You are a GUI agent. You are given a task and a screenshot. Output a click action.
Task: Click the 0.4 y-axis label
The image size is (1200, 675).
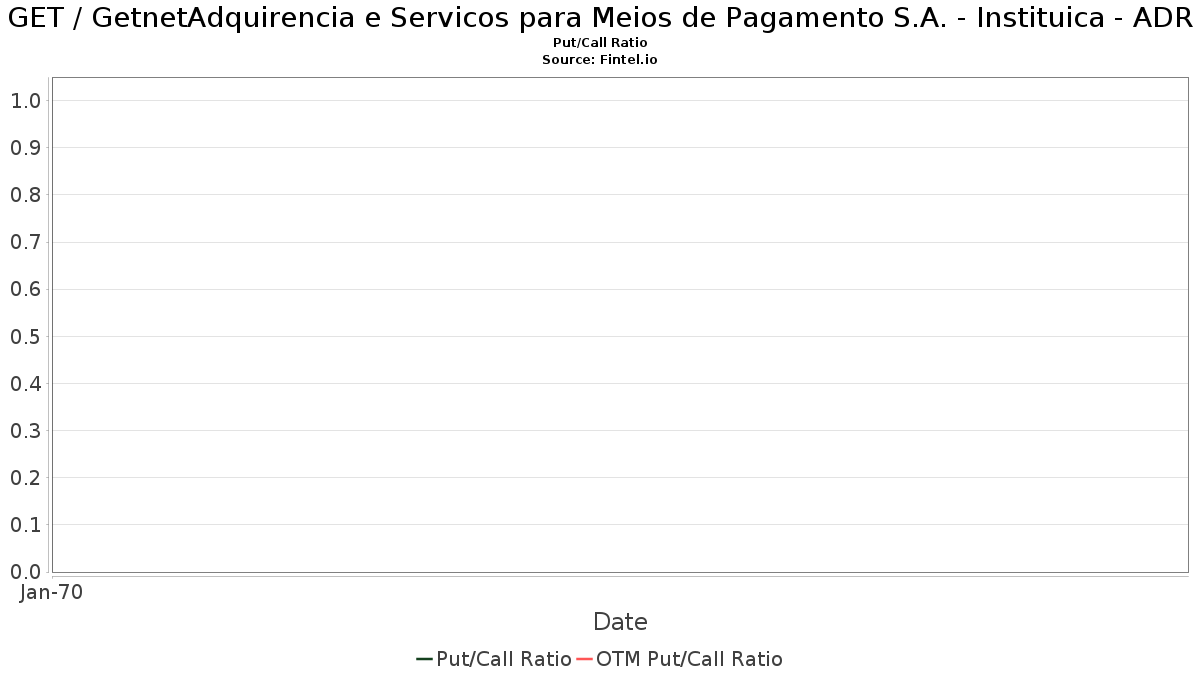point(25,384)
